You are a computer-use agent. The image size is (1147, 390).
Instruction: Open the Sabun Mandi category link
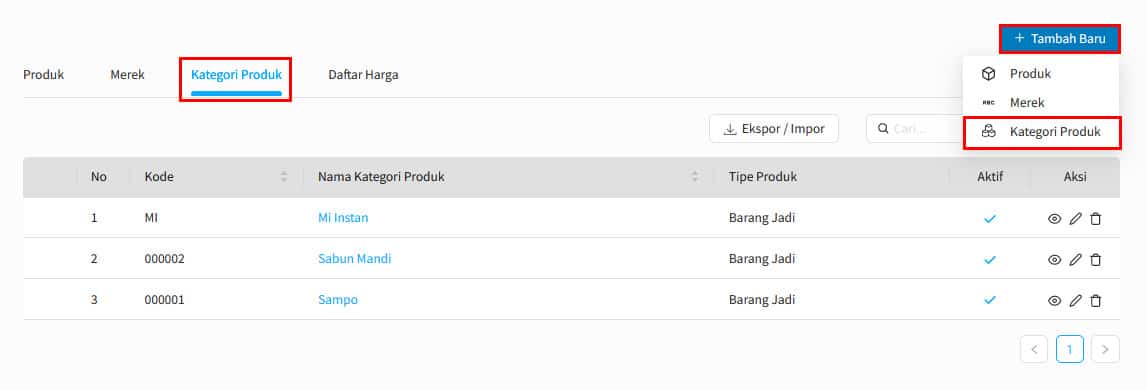[355, 259]
